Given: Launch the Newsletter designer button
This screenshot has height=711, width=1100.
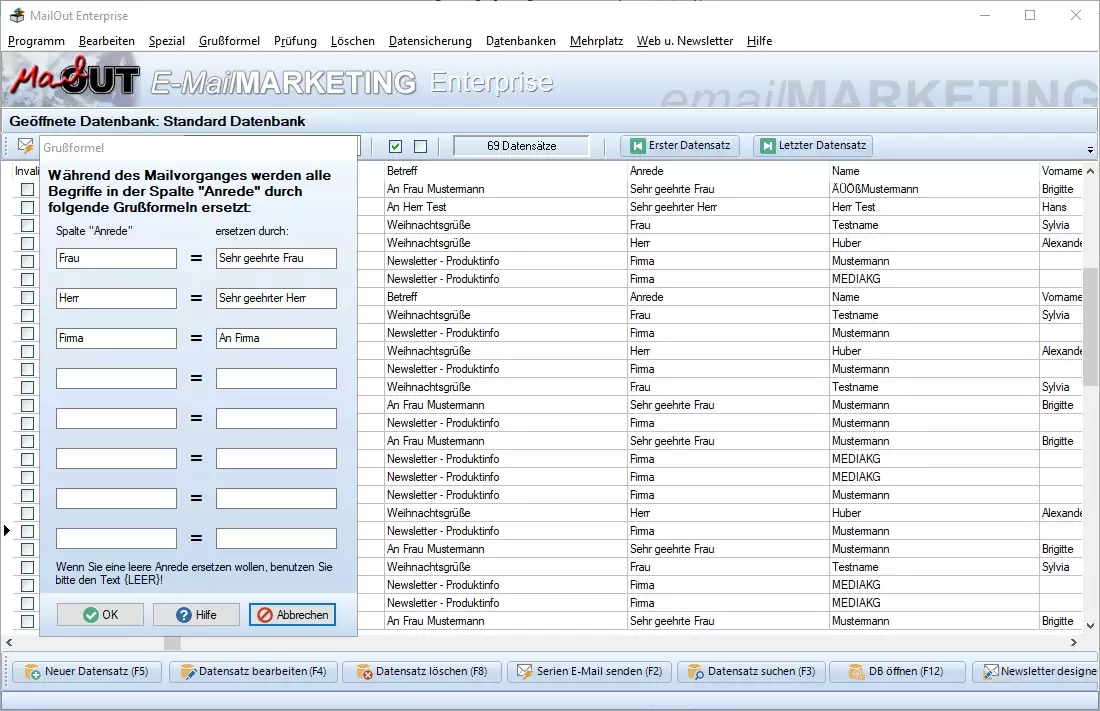Looking at the screenshot, I should 1038,672.
